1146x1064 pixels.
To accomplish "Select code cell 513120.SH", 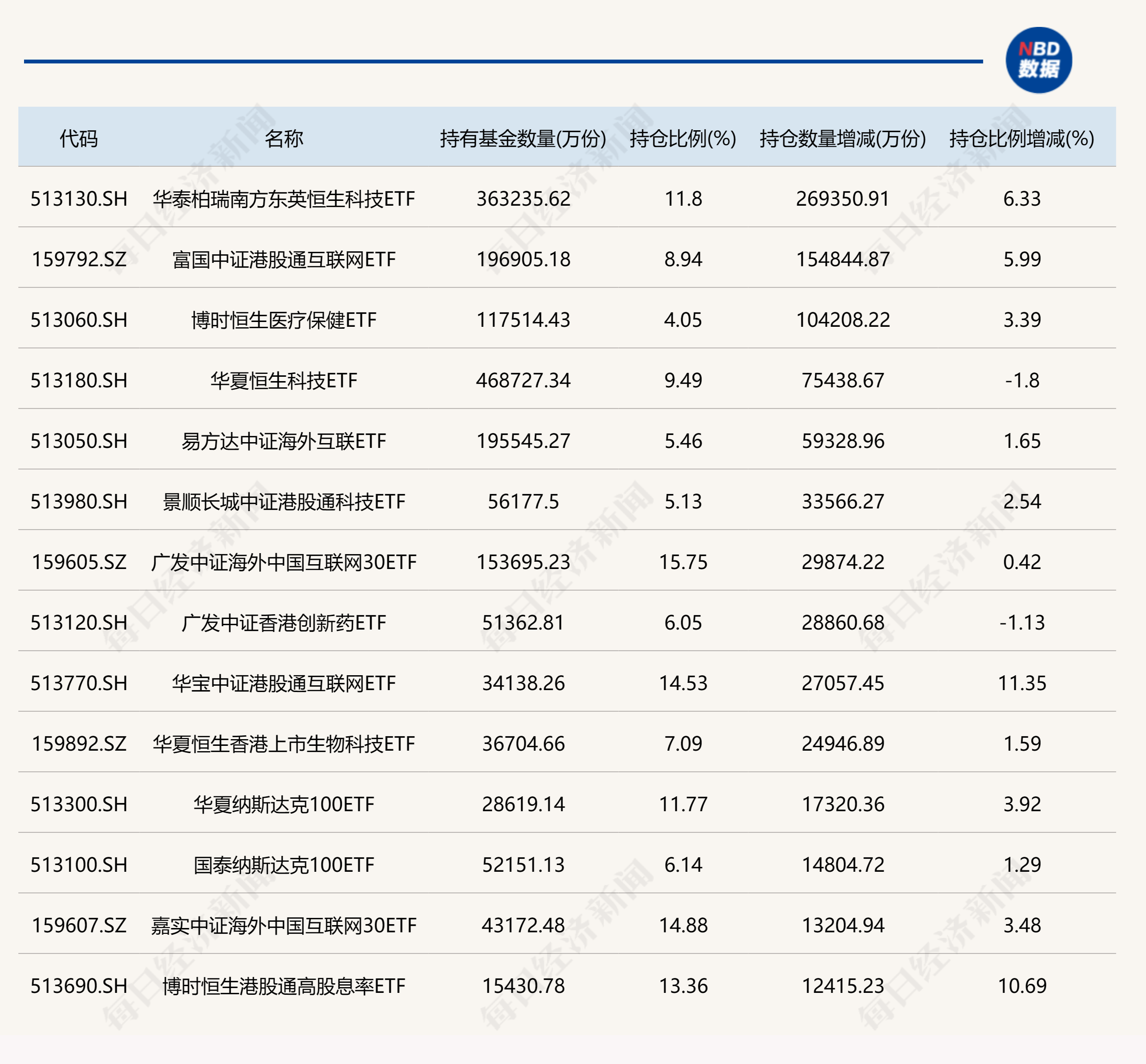I will coord(79,622).
